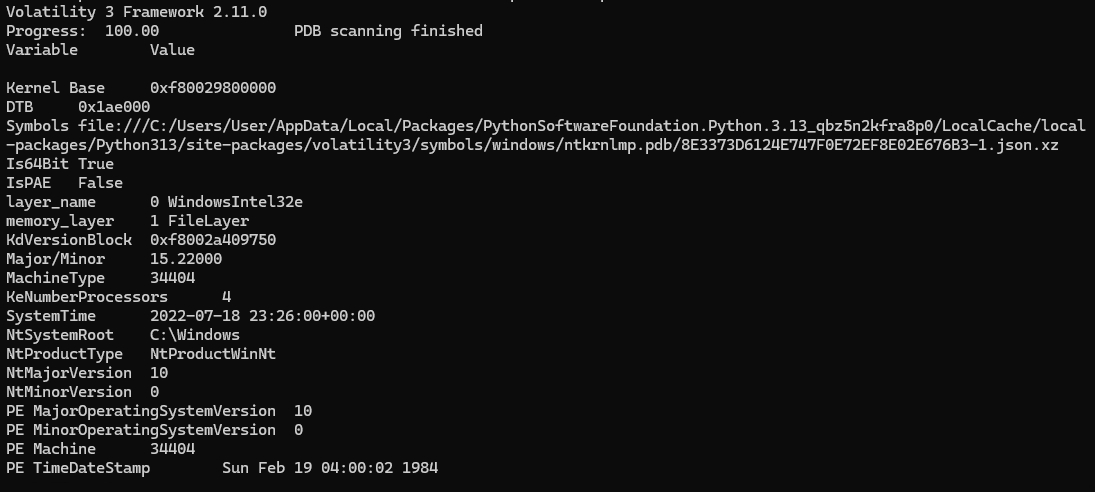This screenshot has height=492, width=1095.
Task: Click the FileLayer memory layer value
Action: tap(208, 221)
